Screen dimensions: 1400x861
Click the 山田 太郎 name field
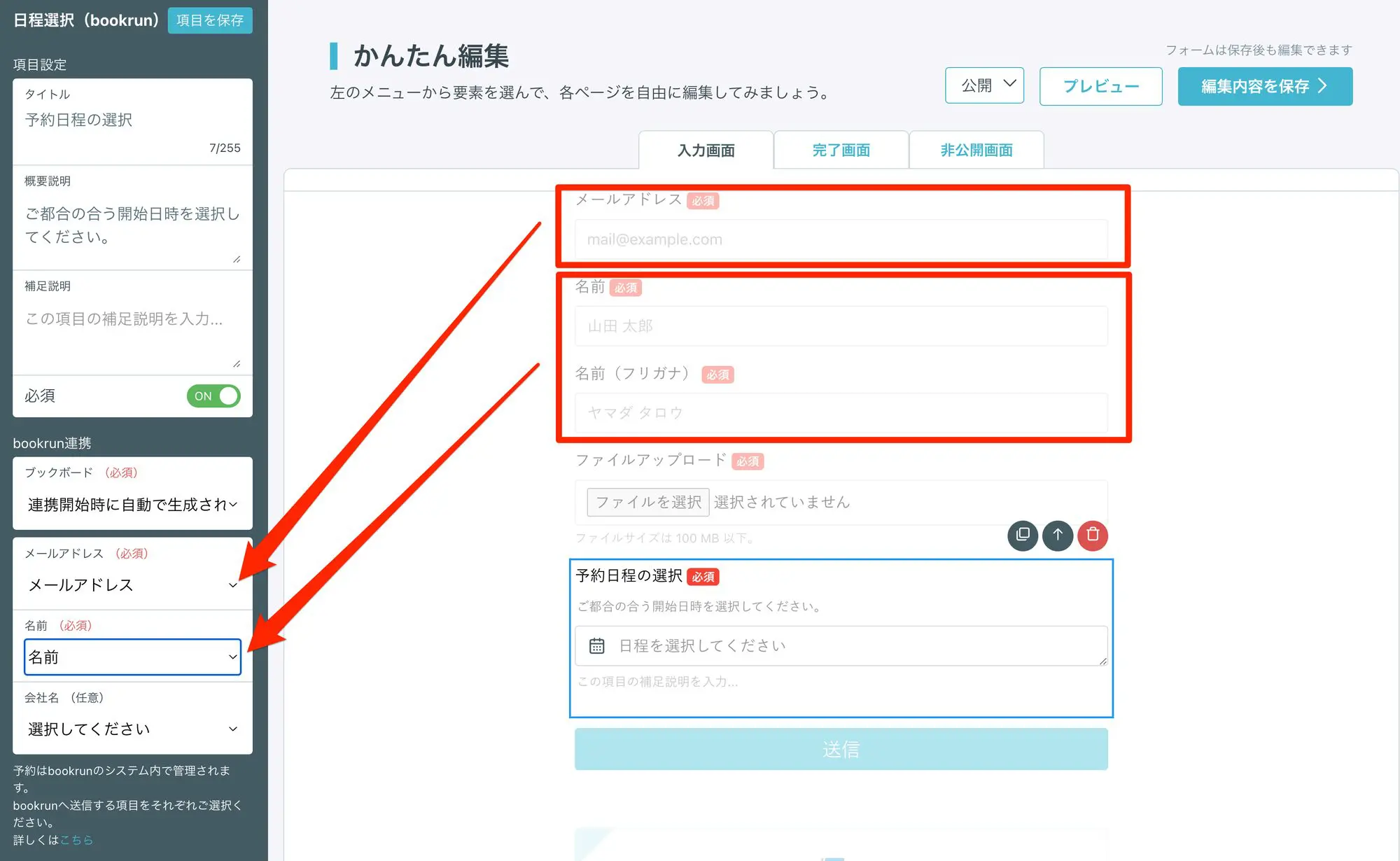tap(841, 326)
